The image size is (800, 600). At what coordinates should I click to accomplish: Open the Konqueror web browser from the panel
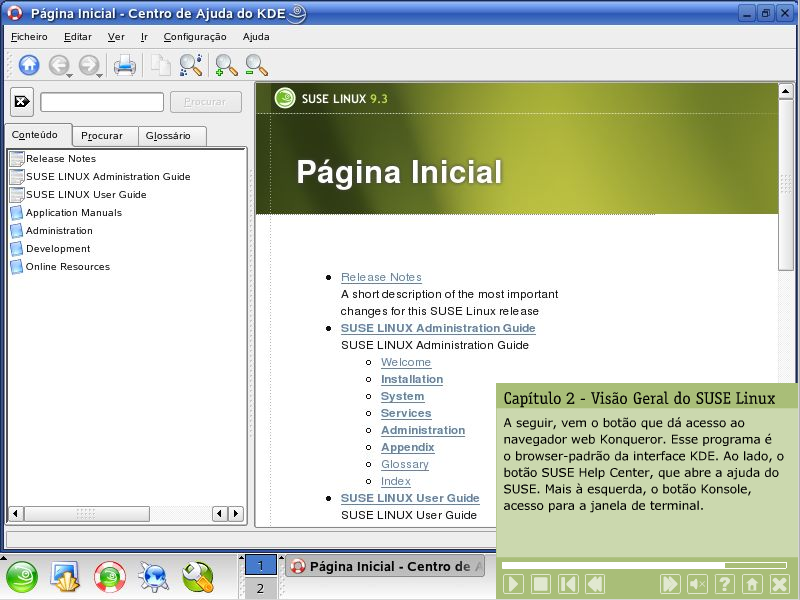(153, 576)
